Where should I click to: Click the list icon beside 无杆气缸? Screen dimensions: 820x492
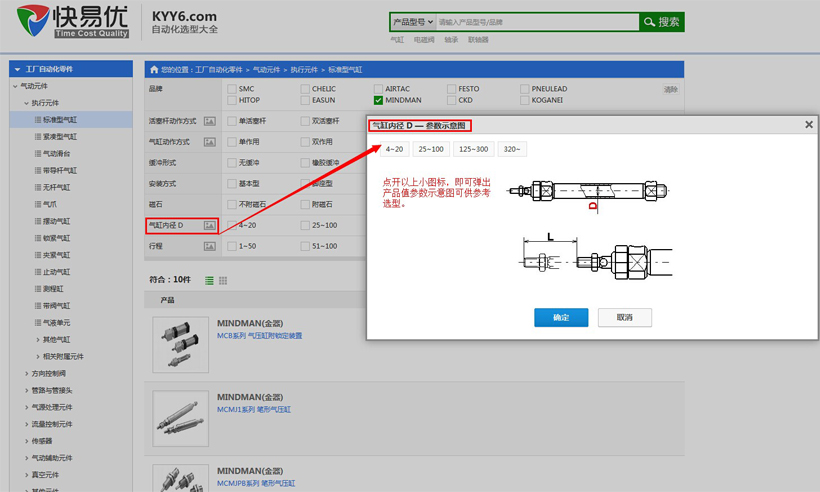coord(38,187)
